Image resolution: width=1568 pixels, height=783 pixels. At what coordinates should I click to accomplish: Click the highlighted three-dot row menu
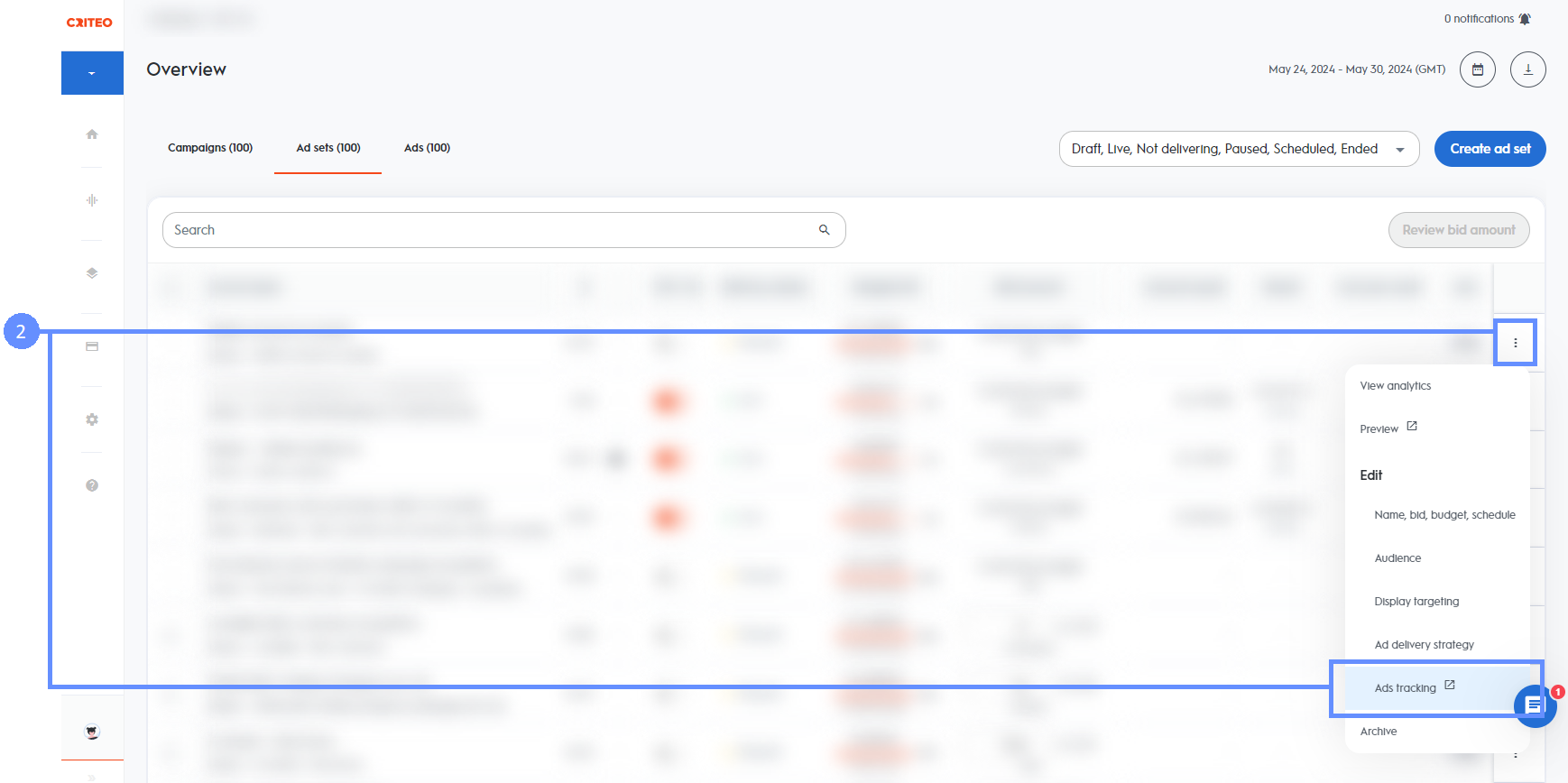coord(1515,343)
